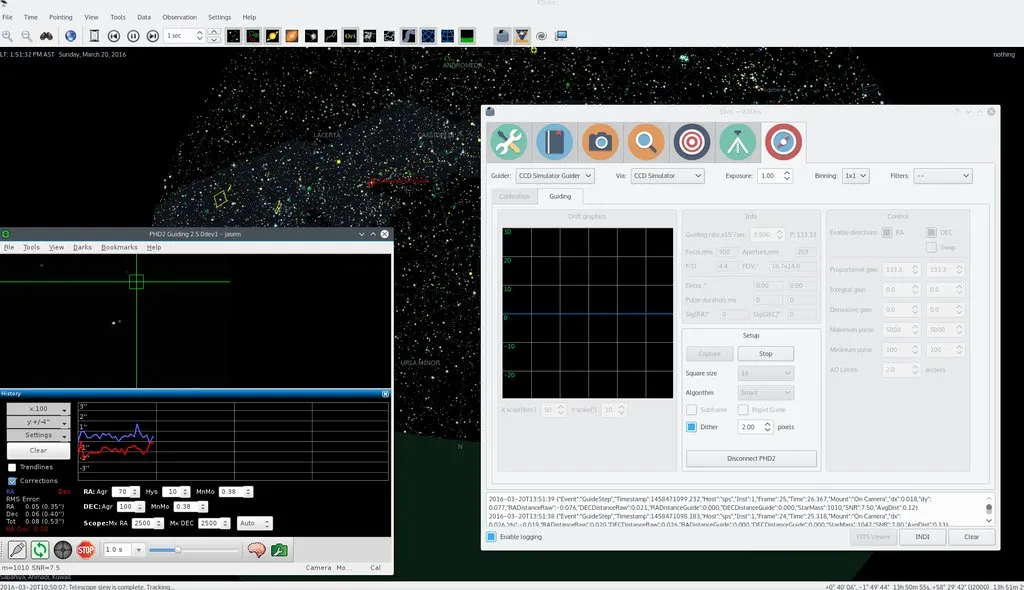
Task: Open Ekos Align target module
Action: tap(692, 142)
